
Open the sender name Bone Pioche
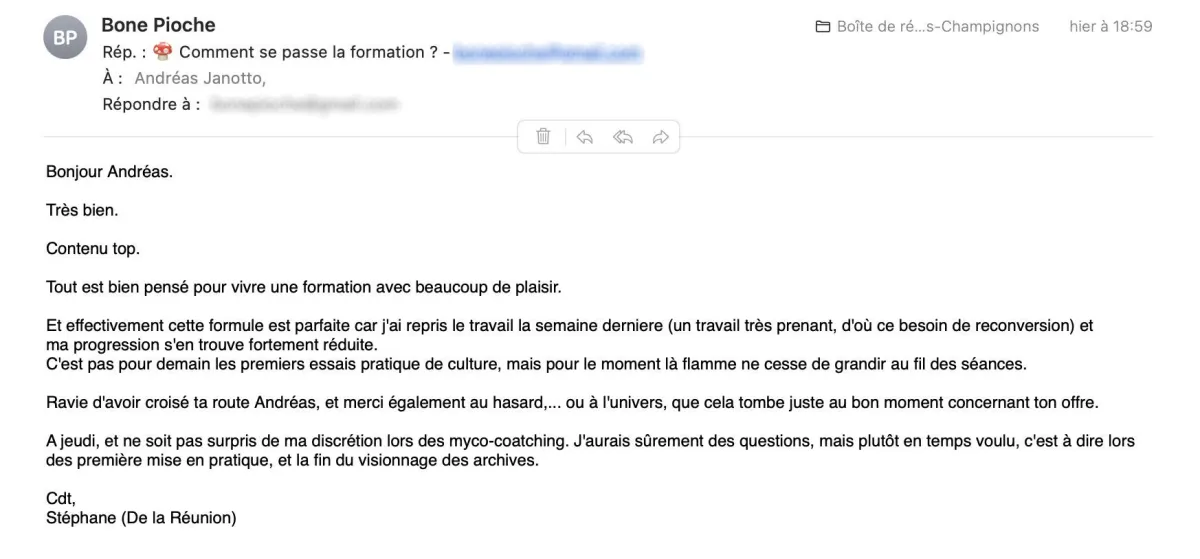click(x=158, y=25)
